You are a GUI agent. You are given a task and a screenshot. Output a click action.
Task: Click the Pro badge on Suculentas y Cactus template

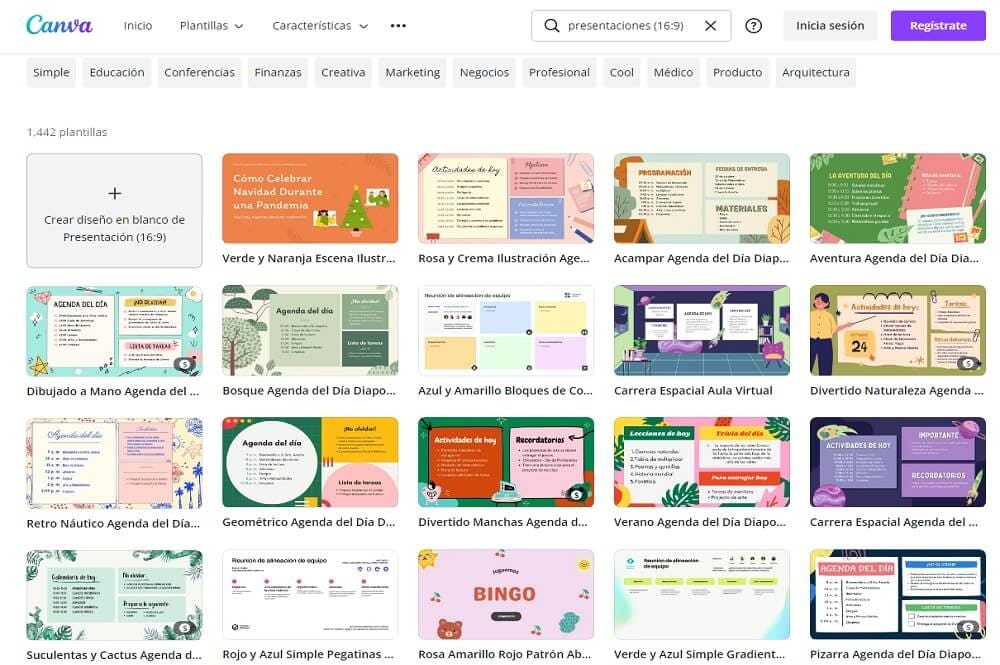(183, 629)
